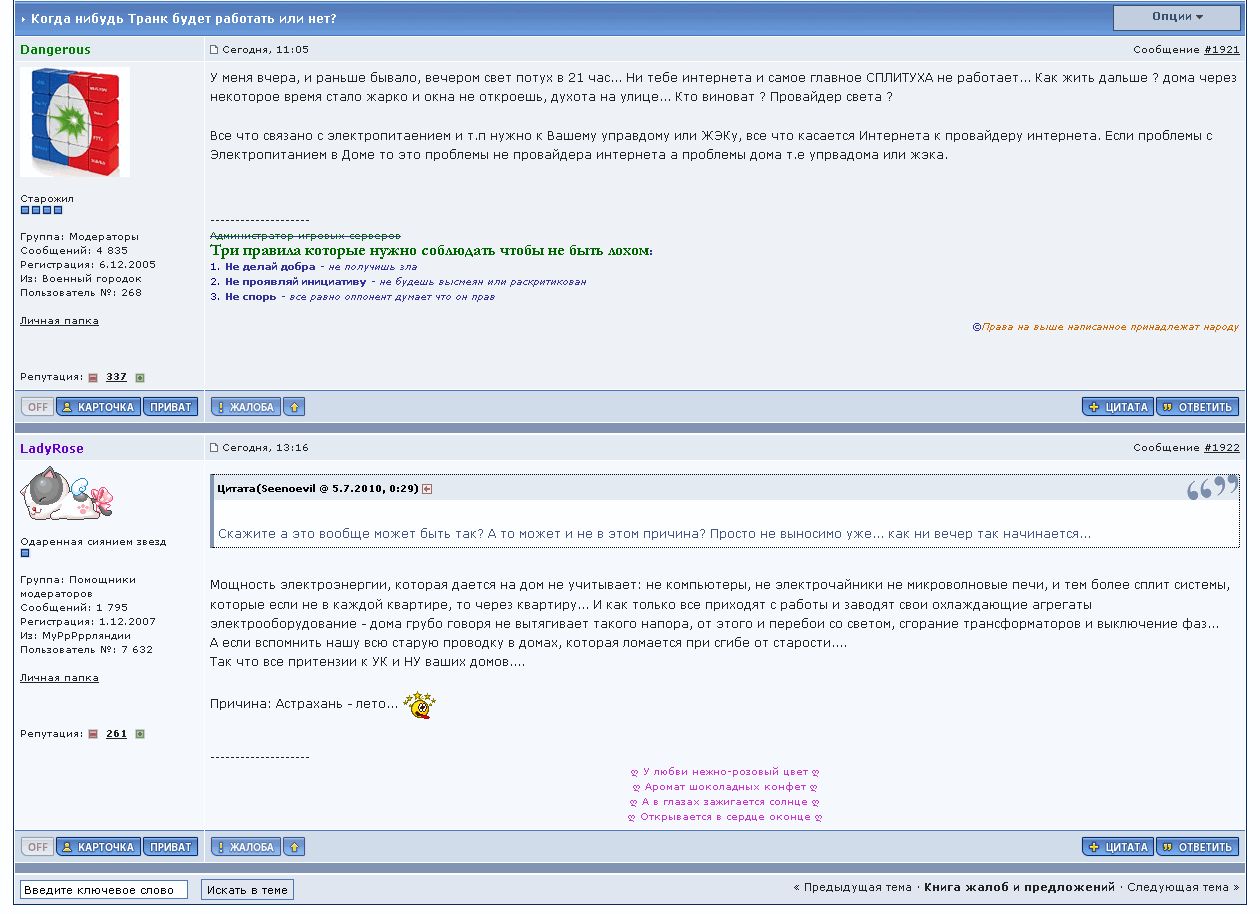Click up-arrow icon in post #1921 footer

(x=294, y=407)
